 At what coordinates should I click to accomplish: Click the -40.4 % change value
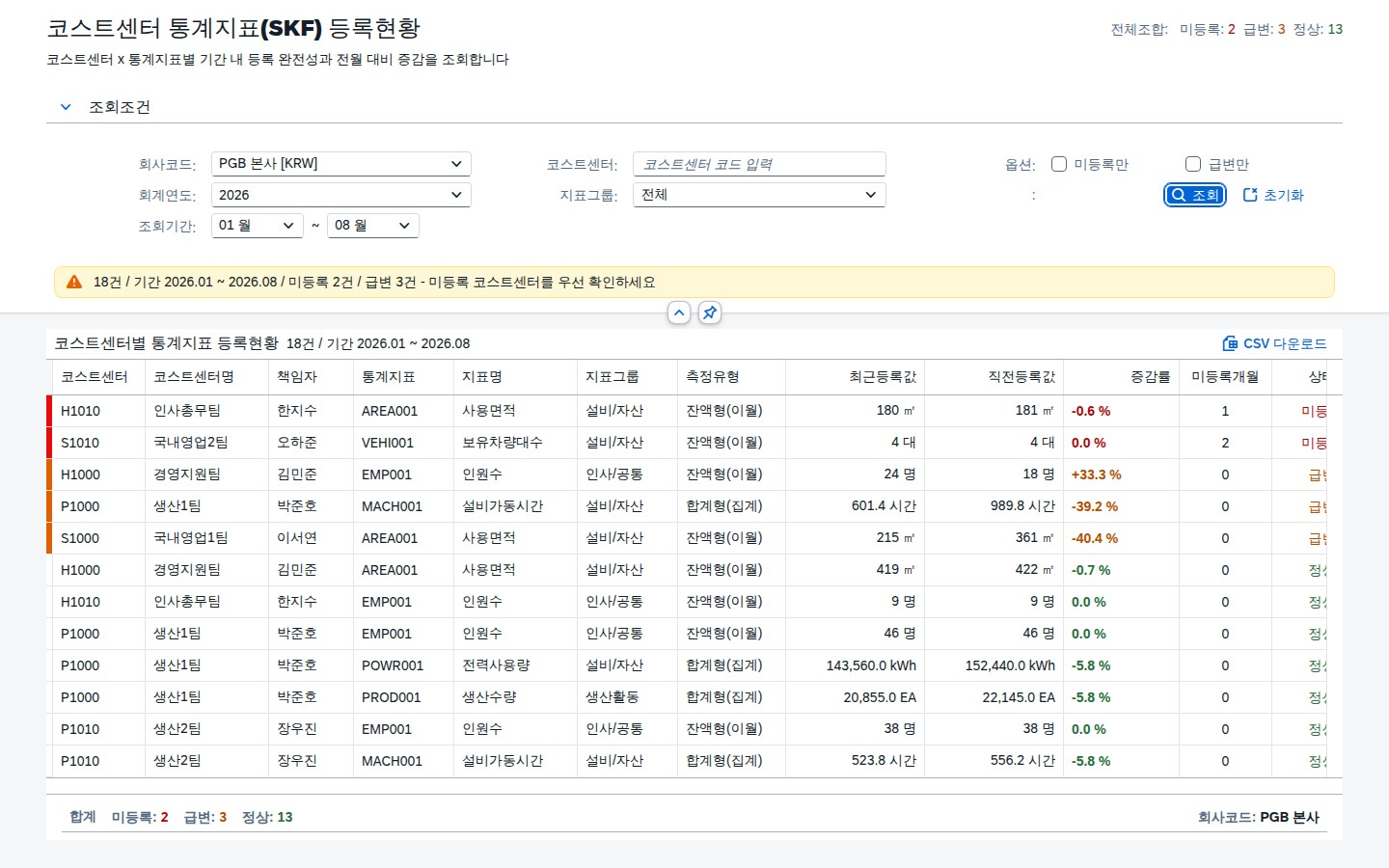point(1095,538)
